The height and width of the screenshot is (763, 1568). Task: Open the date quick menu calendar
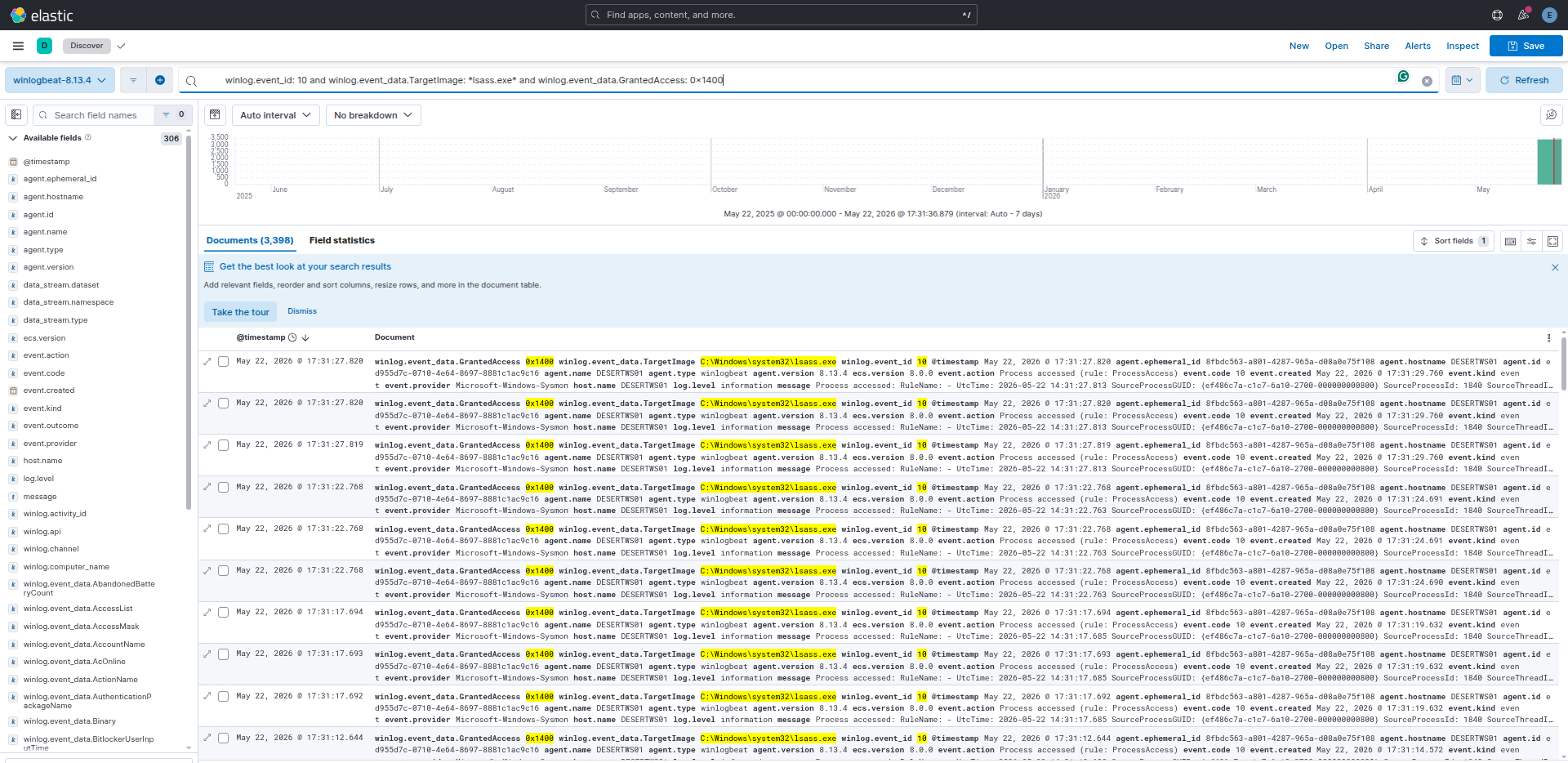click(1462, 80)
